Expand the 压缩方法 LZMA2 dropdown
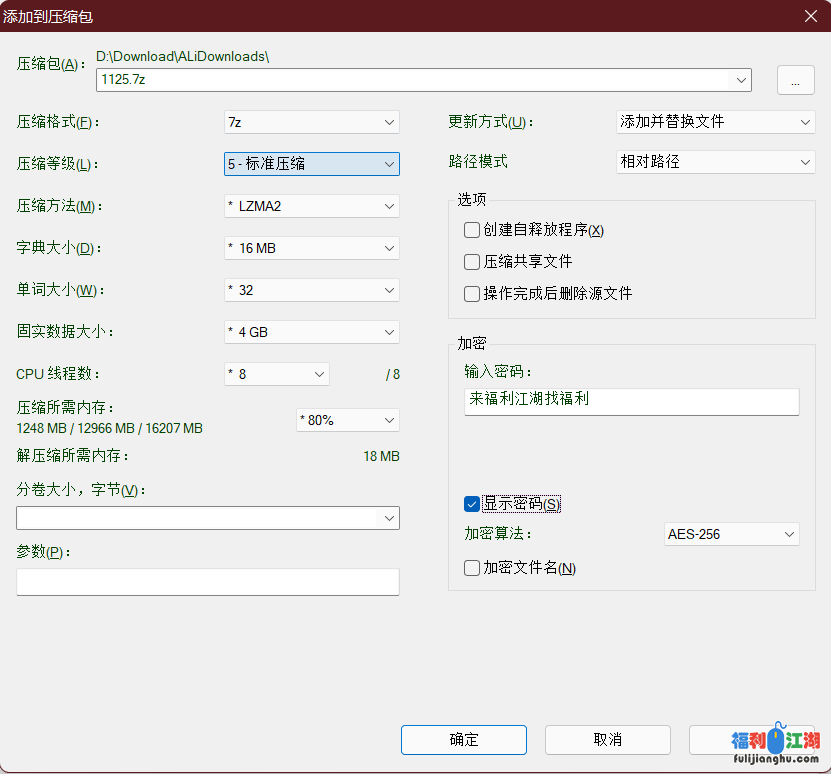The width and height of the screenshot is (831, 774). coord(312,206)
